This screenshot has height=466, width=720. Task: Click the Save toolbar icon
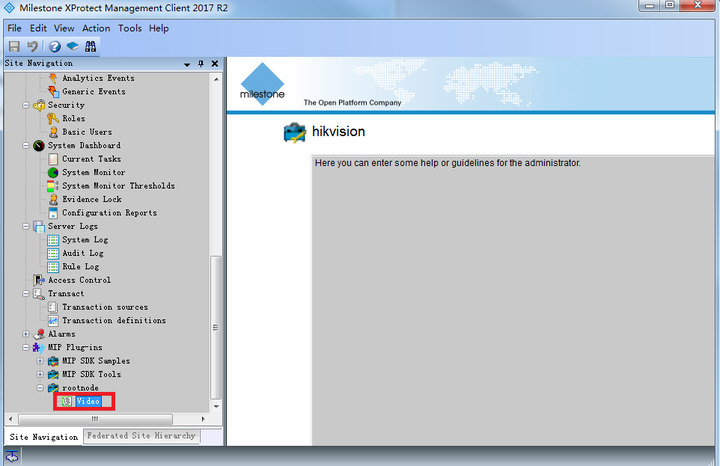[x=14, y=46]
